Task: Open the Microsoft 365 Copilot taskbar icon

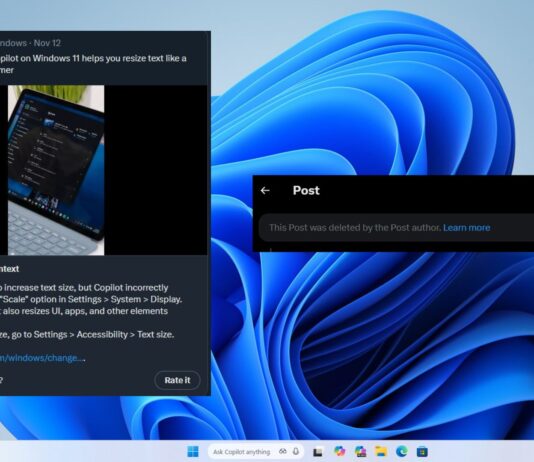Action: pyautogui.click(x=360, y=451)
